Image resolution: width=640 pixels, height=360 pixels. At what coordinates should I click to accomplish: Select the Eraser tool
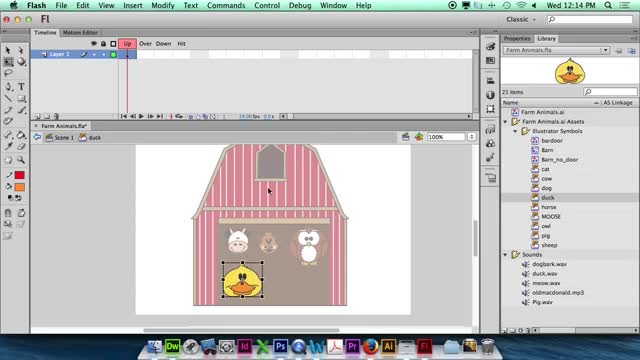(21, 146)
